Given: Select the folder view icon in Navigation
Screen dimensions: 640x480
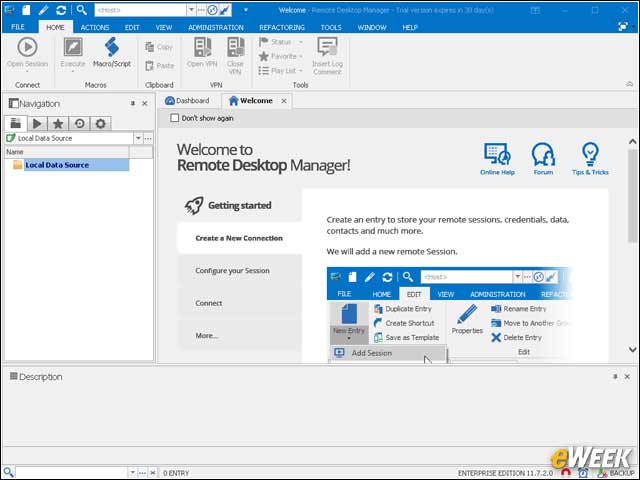Looking at the screenshot, I should click(x=16, y=123).
